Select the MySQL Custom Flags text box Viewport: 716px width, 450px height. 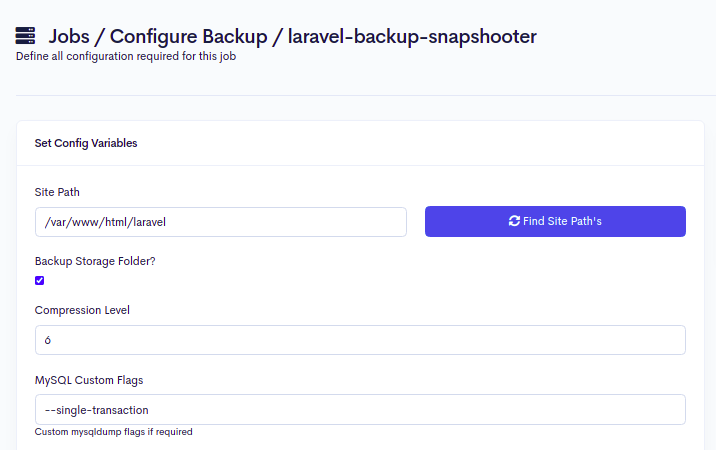[x=360, y=409]
